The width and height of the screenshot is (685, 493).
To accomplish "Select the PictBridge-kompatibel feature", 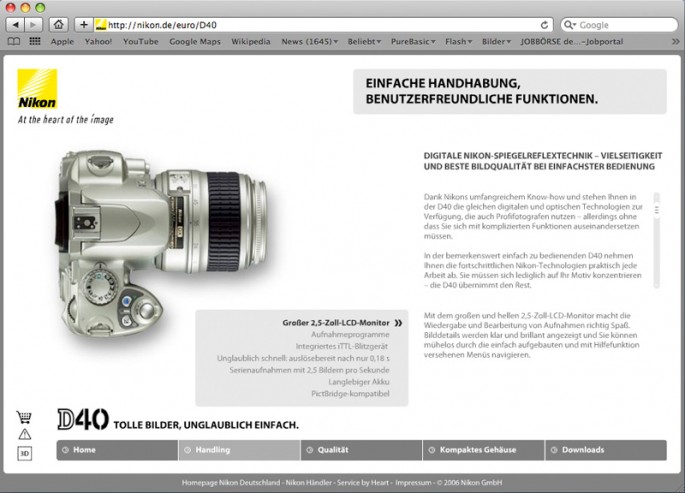I will click(350, 393).
